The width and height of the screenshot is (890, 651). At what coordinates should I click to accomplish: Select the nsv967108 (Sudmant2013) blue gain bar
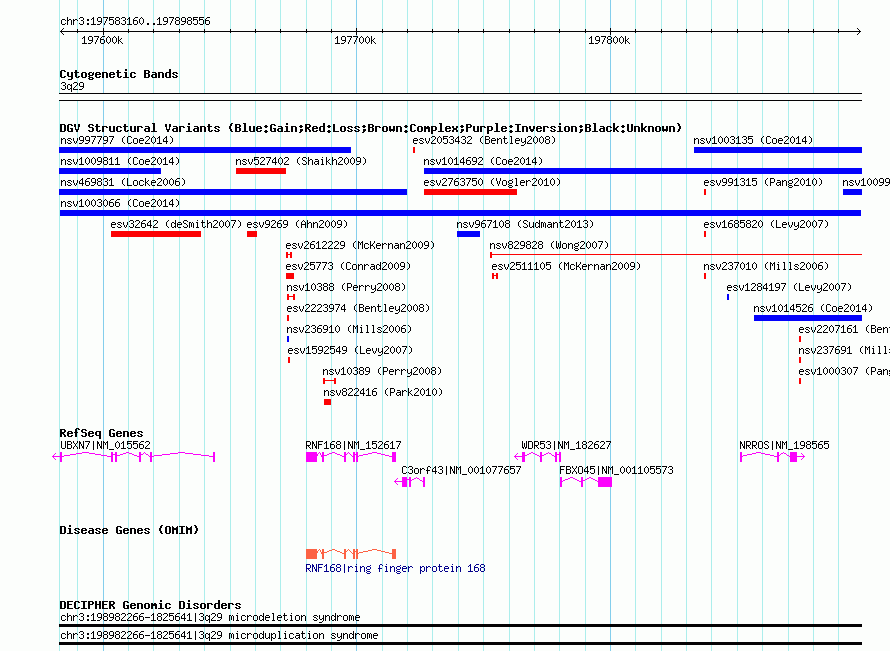point(468,234)
